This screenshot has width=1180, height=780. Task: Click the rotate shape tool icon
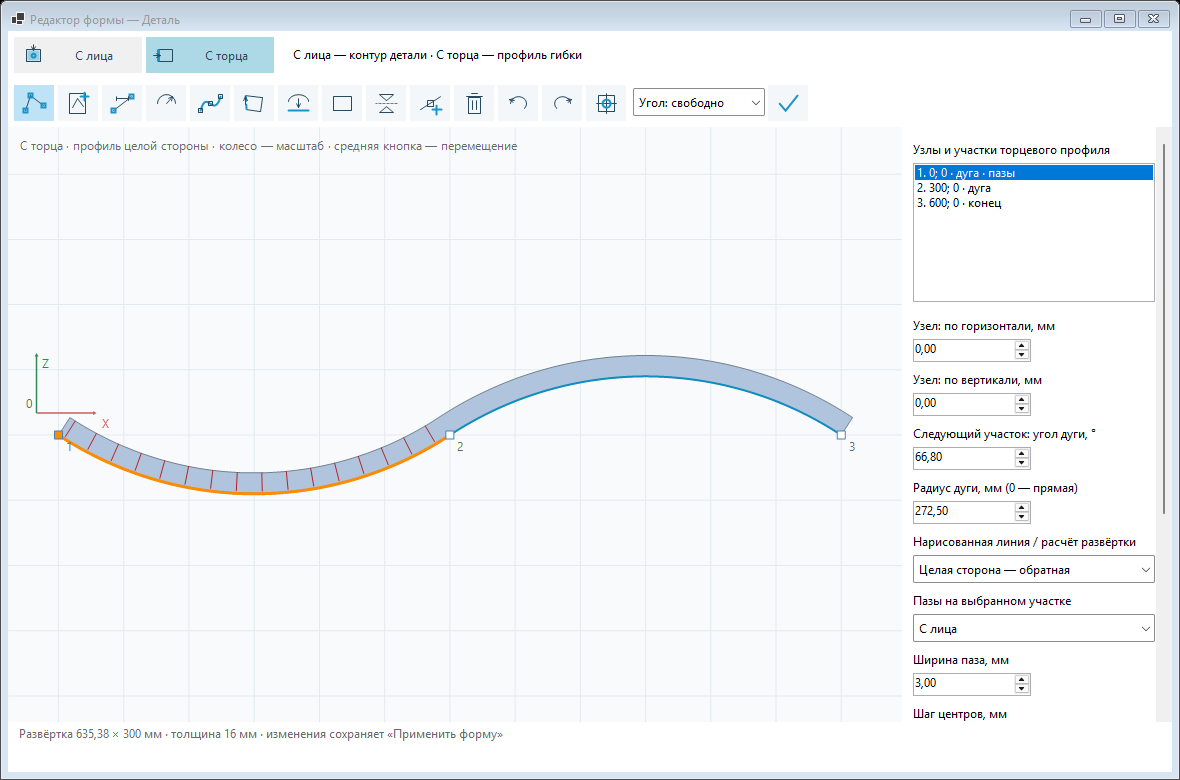point(254,103)
